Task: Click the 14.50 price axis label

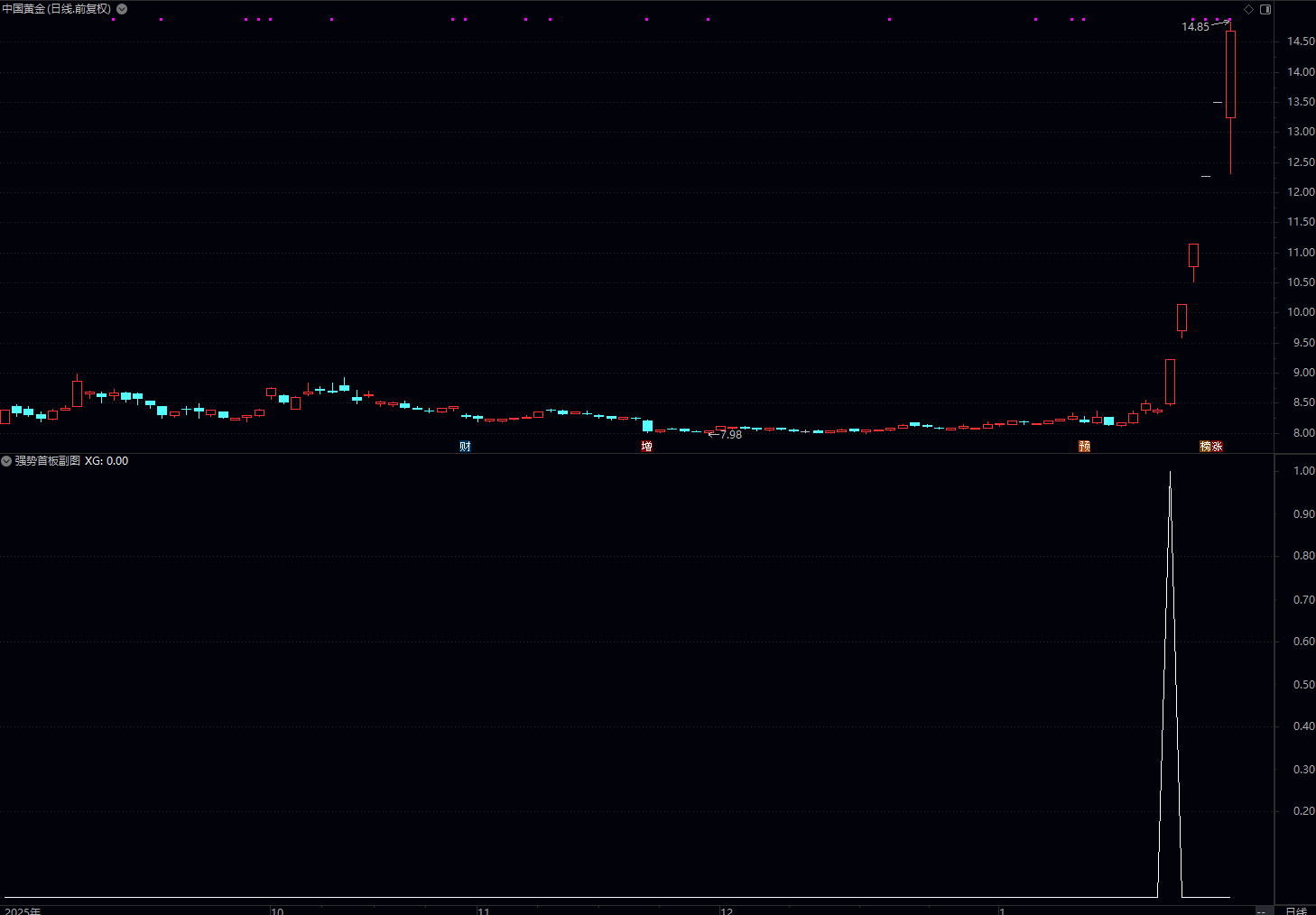Action: point(1301,42)
